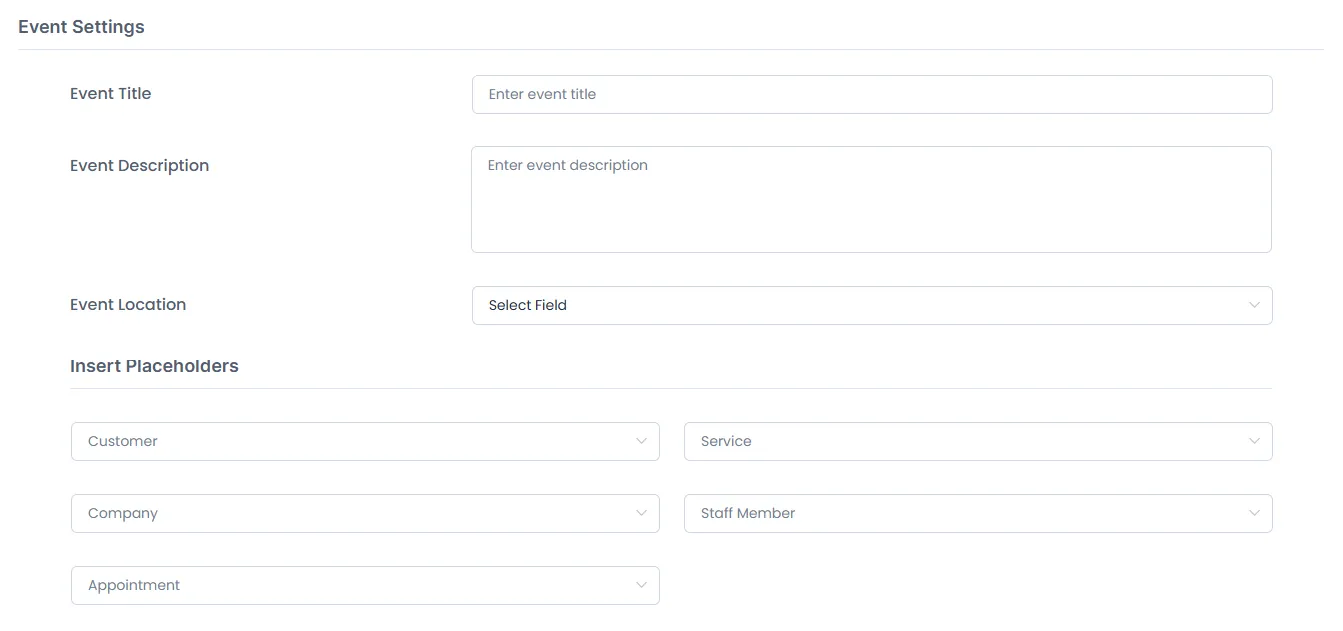Focus the Event Title input field
Image resolution: width=1343 pixels, height=631 pixels.
(x=872, y=94)
